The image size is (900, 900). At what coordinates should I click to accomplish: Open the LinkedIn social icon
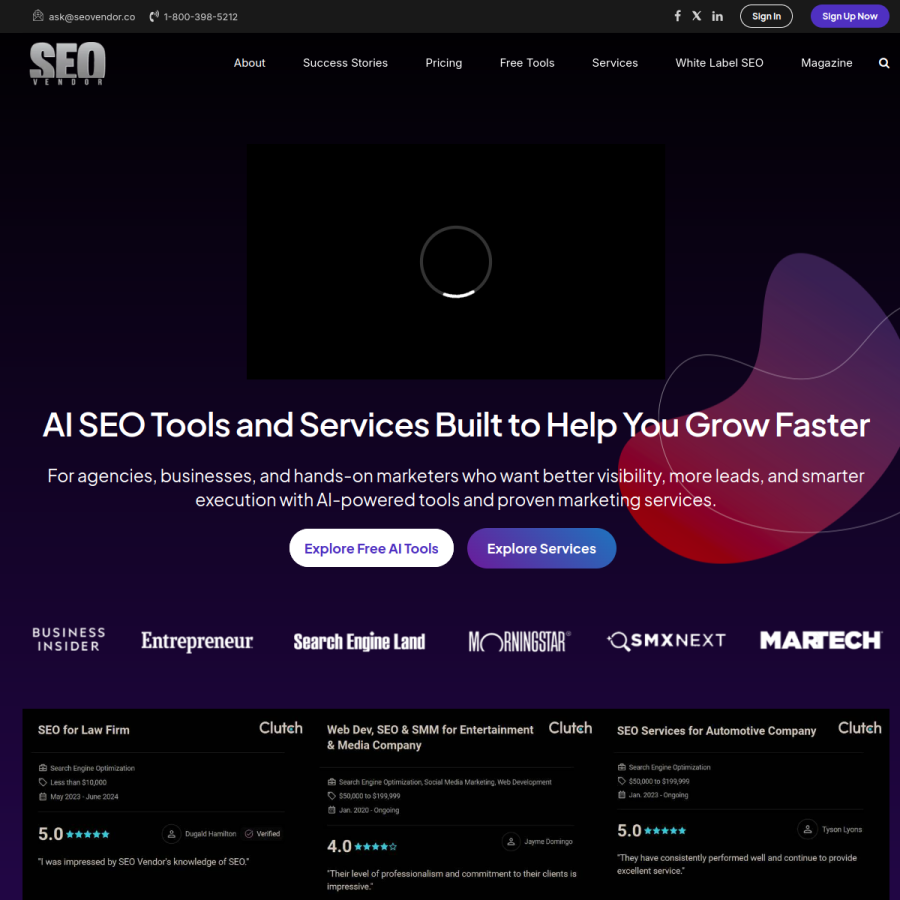(x=717, y=16)
